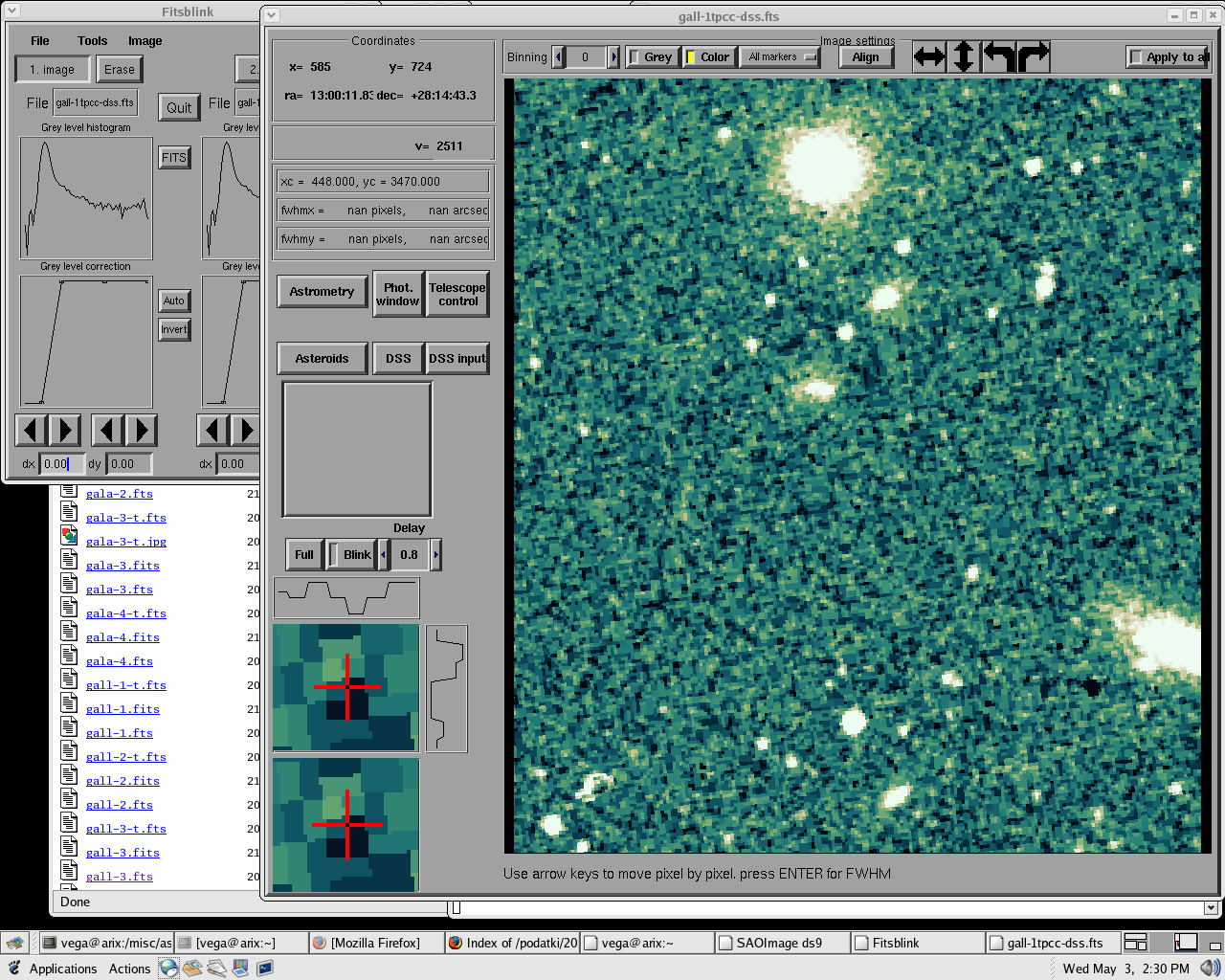Click first image left-shift arrow button
Viewport: 1225px width, 980px height.
[x=32, y=431]
